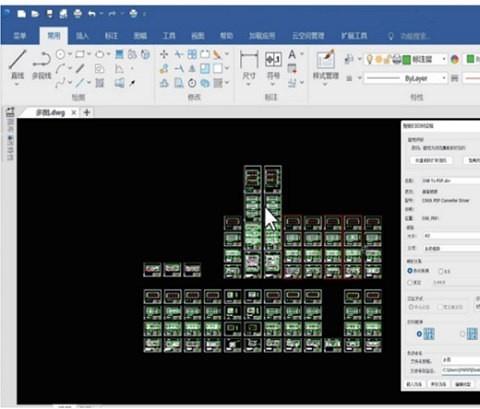Select the 直线 line tool
This screenshot has width=480, height=409.
tap(18, 63)
